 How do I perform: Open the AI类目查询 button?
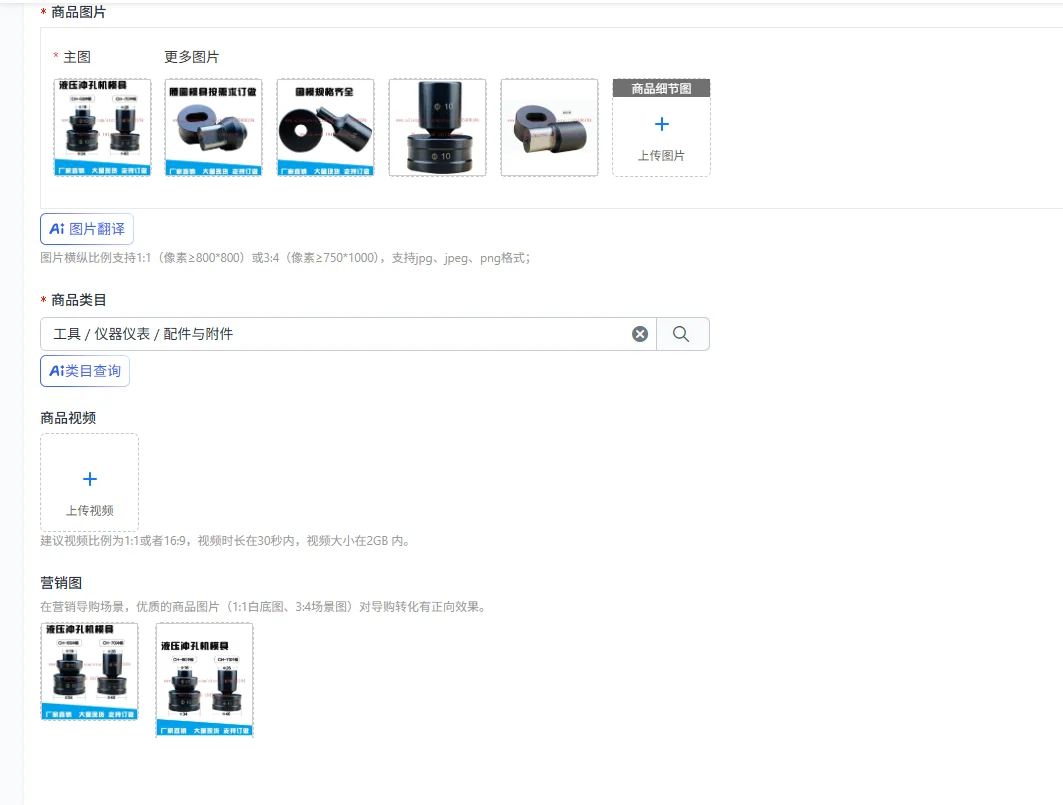[x=85, y=371]
